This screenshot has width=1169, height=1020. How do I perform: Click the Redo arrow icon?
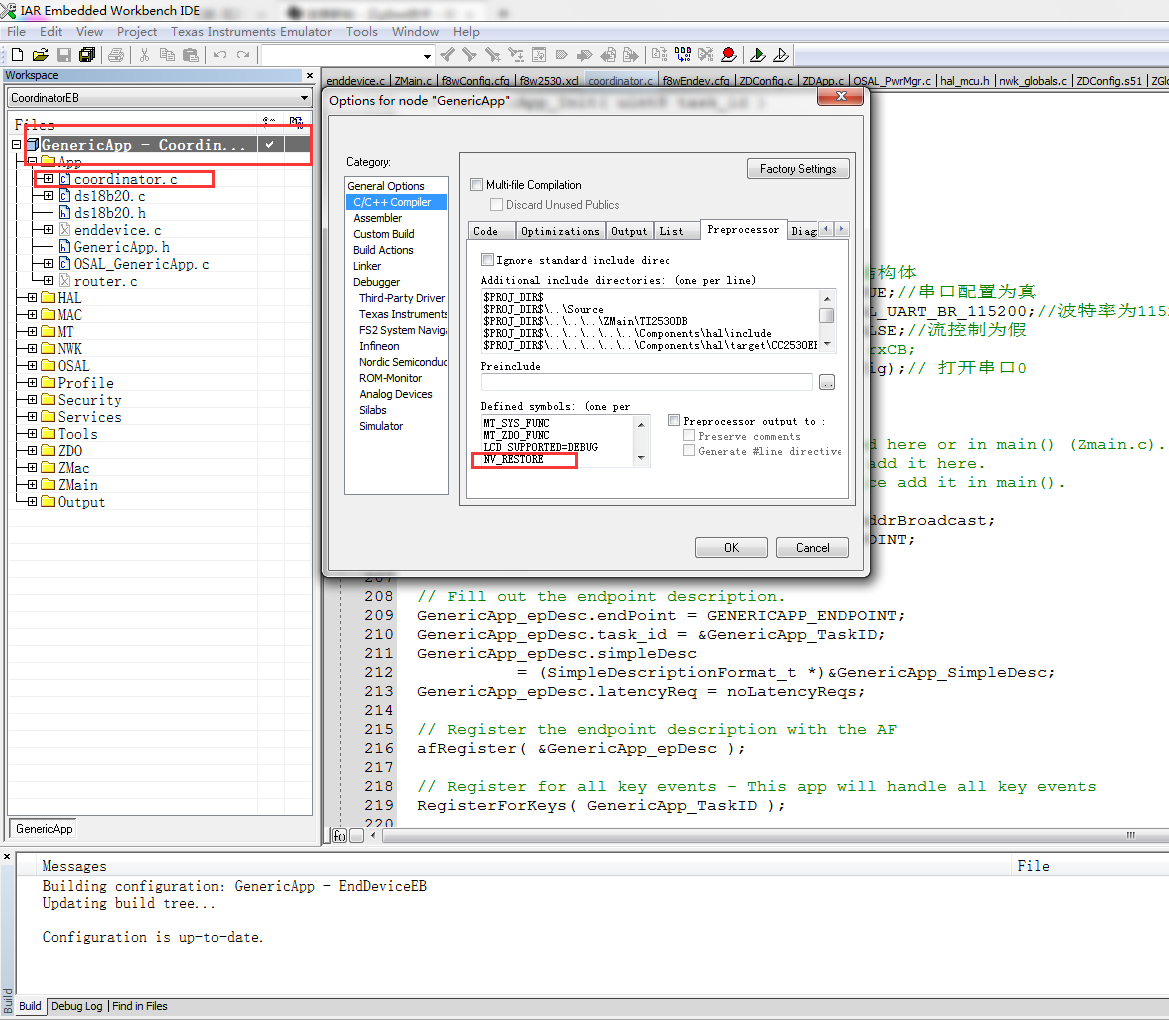click(x=243, y=54)
